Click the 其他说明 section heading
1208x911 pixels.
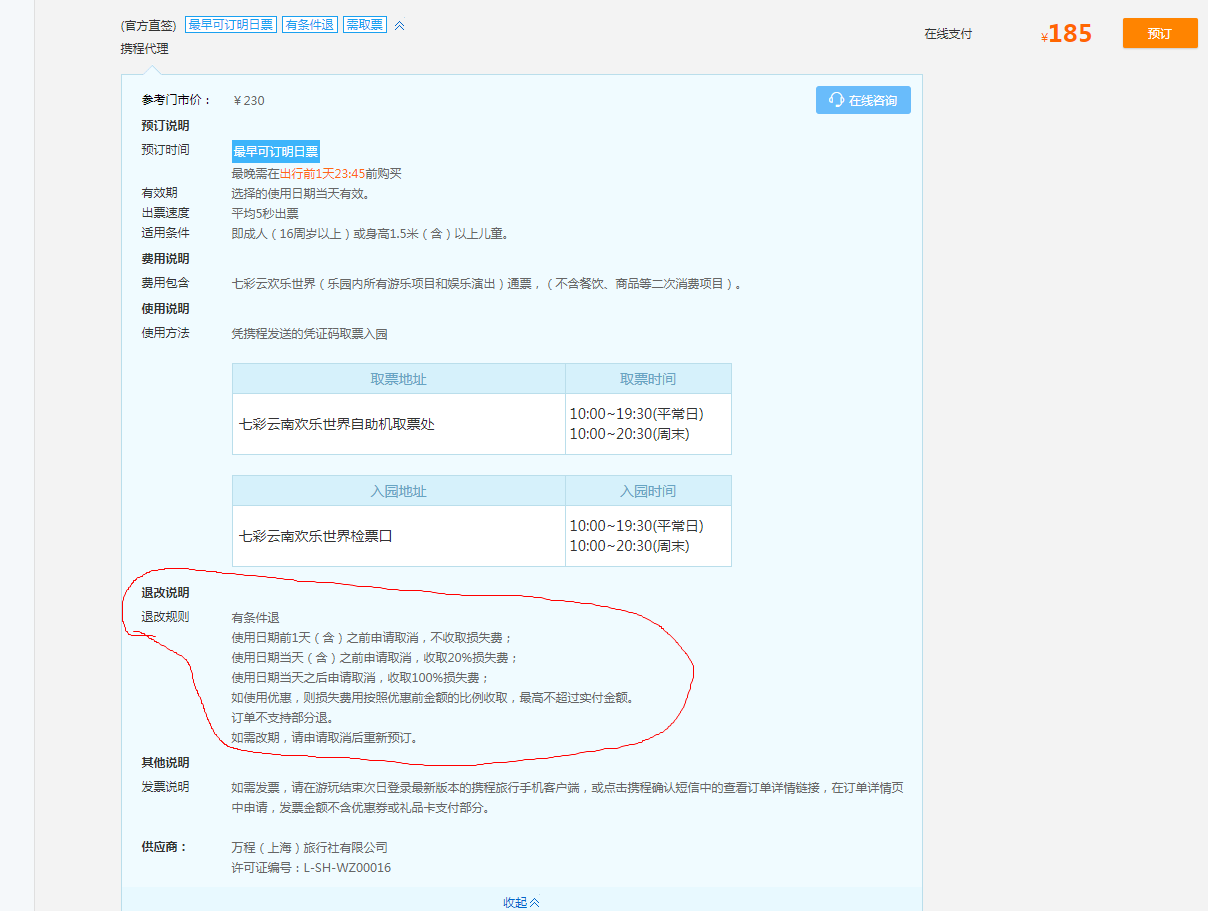165,763
